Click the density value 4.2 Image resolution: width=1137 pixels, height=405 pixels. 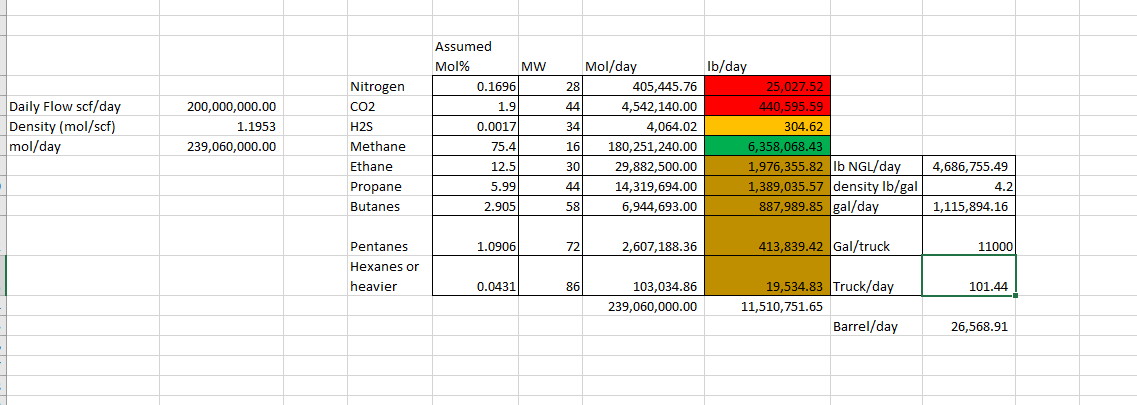pos(969,186)
